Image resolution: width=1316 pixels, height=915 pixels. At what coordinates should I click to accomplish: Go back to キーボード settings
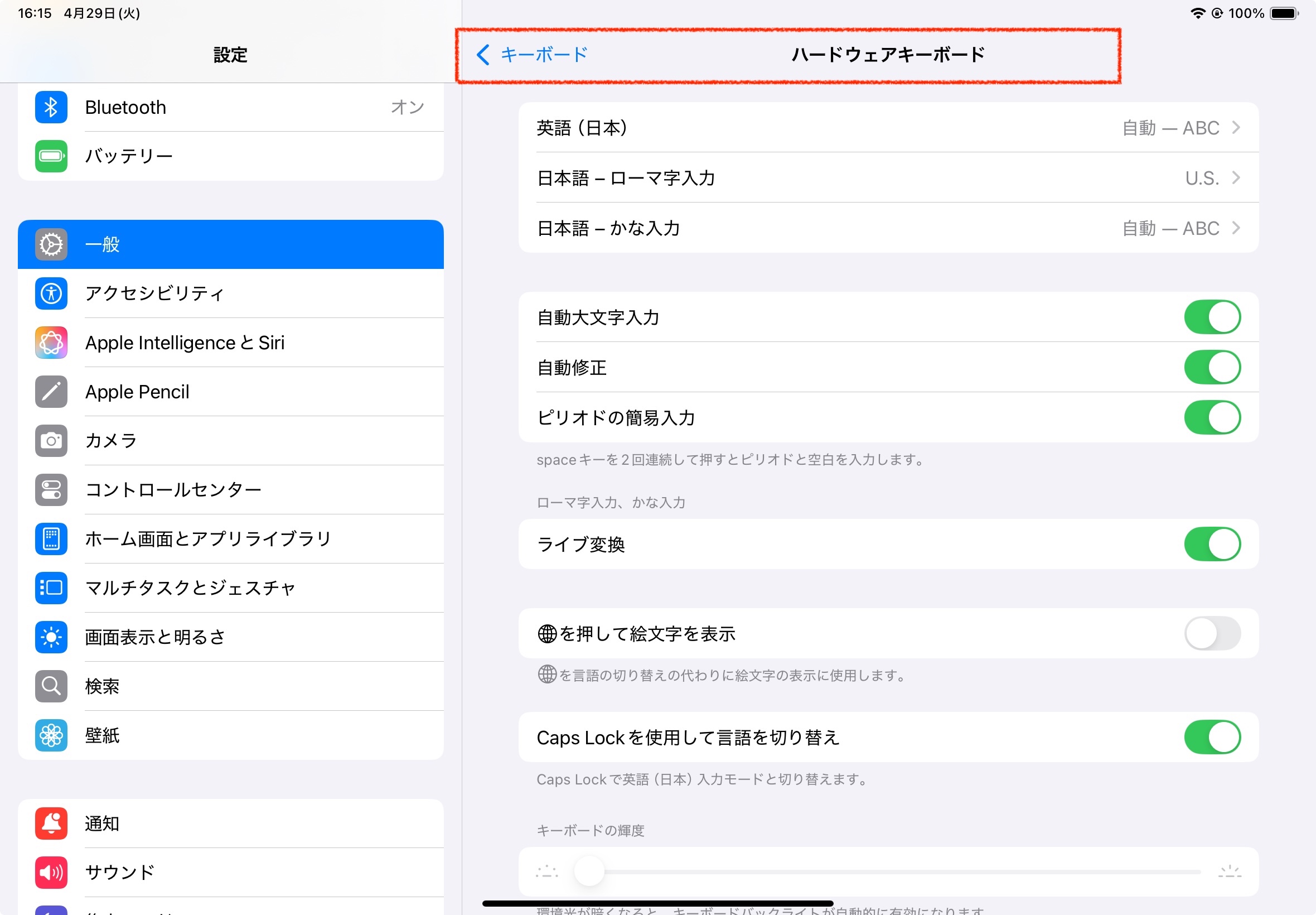tap(531, 55)
